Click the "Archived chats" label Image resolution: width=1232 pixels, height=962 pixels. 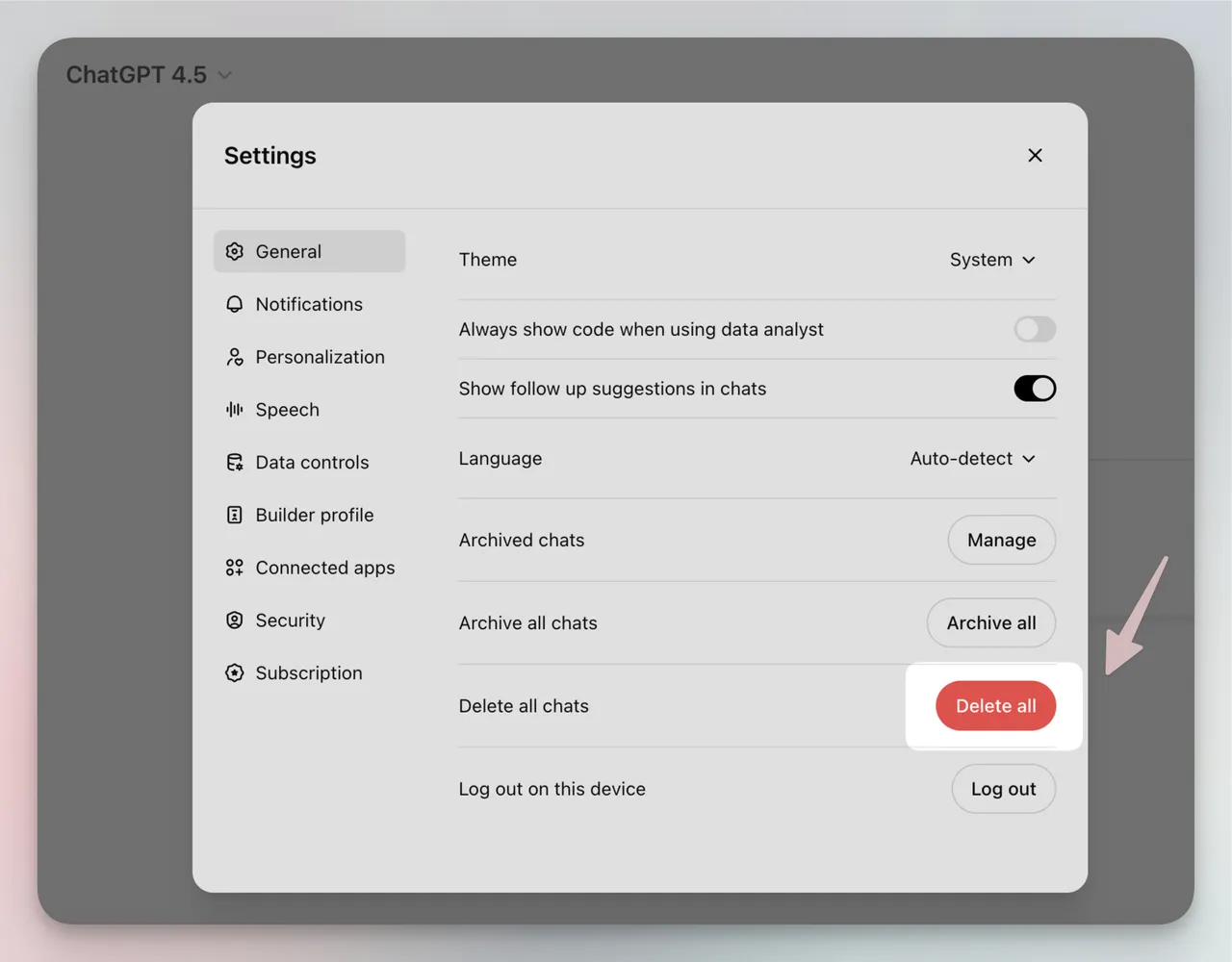(x=522, y=540)
